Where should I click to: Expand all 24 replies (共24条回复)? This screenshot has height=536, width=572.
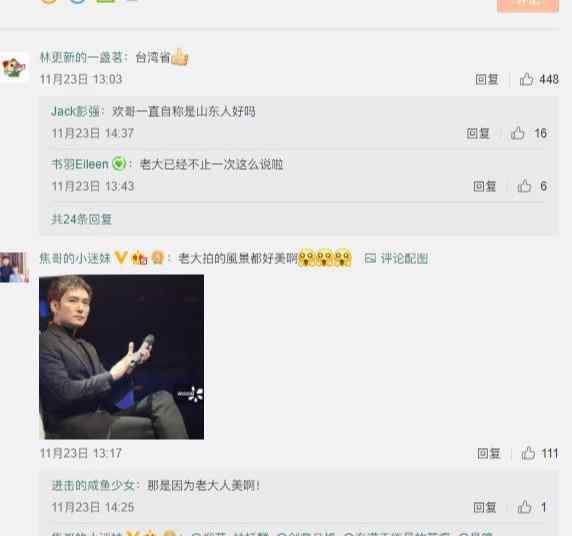click(81, 219)
